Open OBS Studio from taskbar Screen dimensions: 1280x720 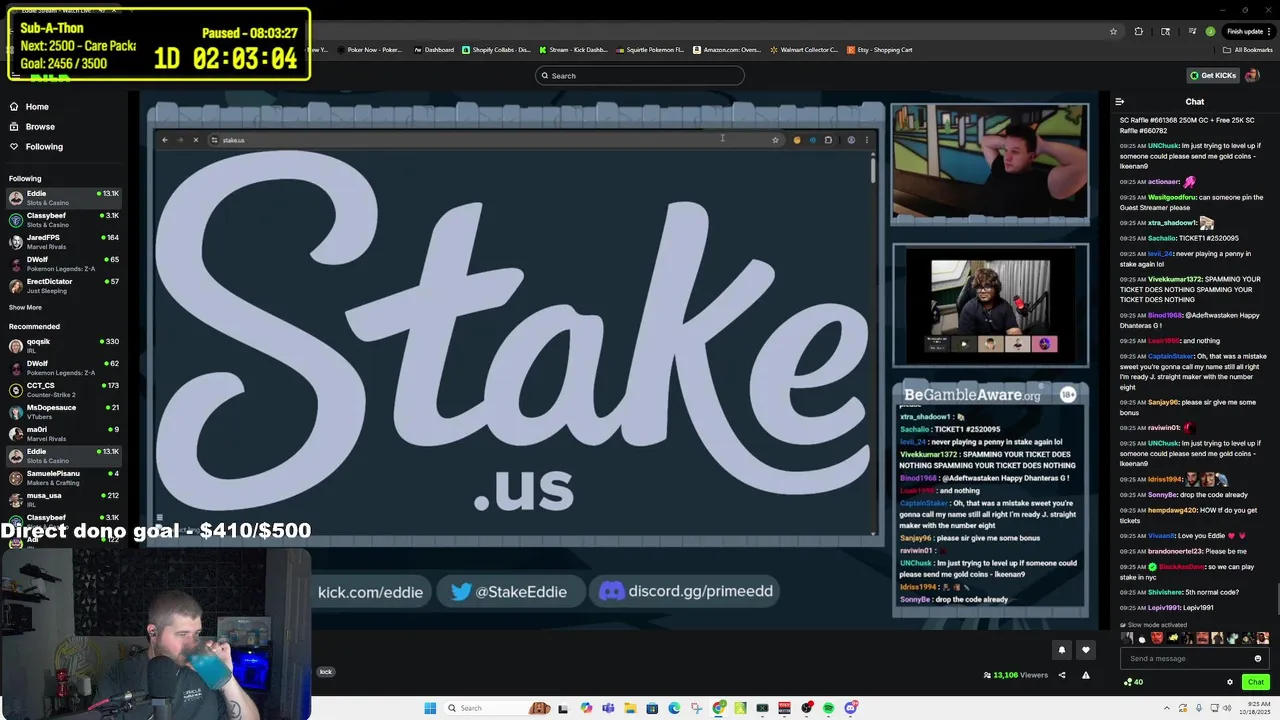807,708
